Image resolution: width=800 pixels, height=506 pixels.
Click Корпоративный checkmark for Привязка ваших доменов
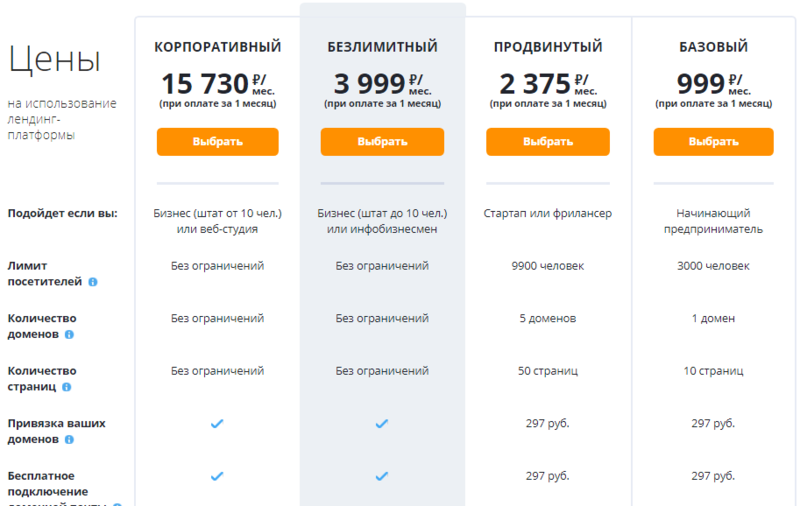point(217,424)
